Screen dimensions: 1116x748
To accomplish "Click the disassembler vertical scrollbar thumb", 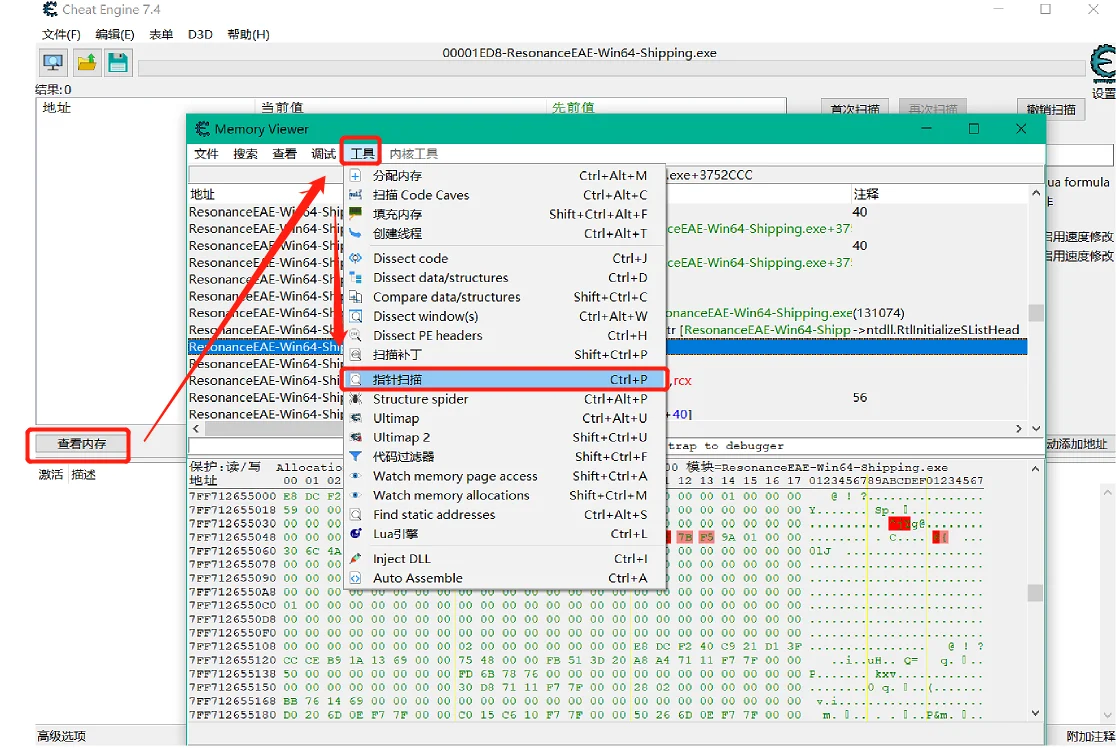I will tap(1036, 312).
